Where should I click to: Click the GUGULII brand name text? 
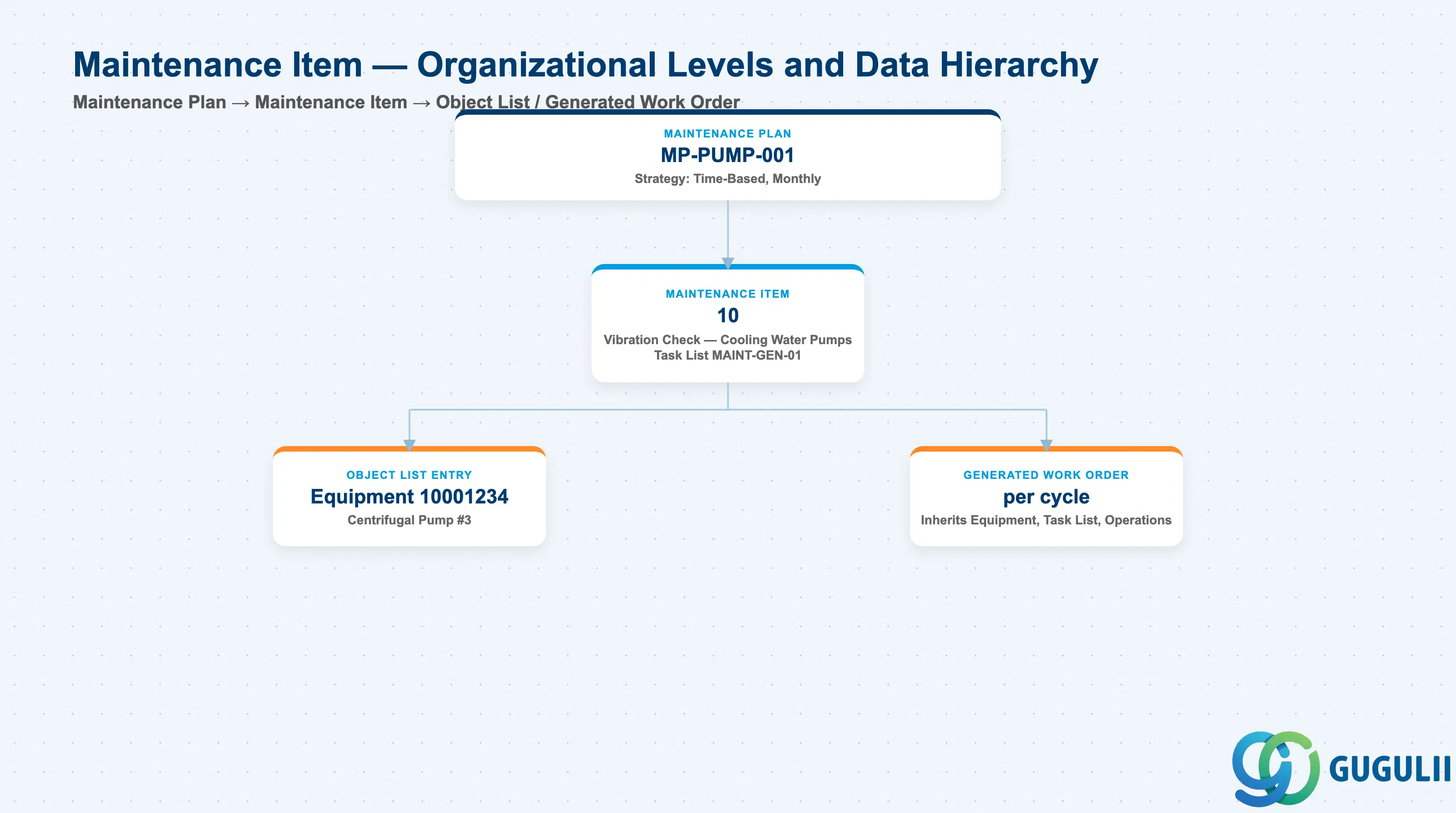coord(1390,769)
